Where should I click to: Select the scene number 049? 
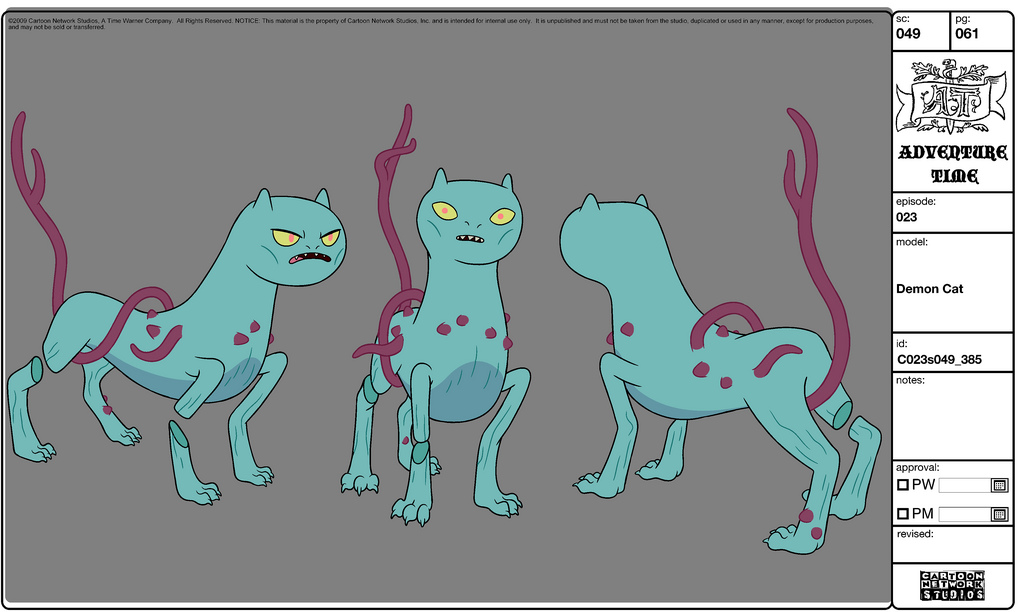click(908, 34)
